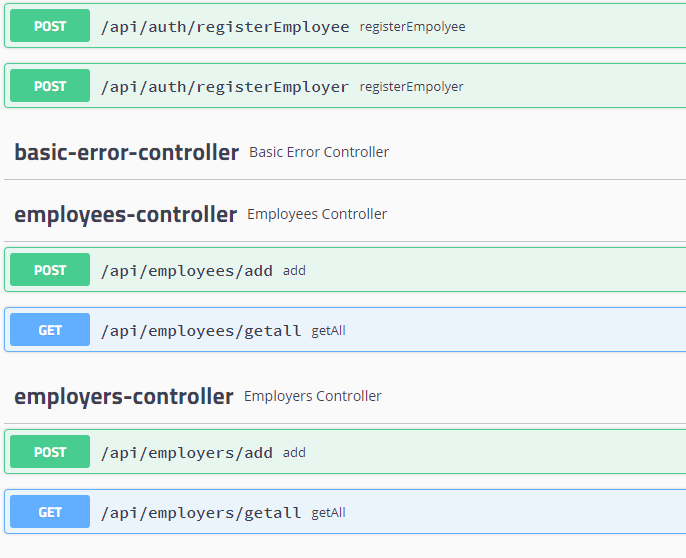The image size is (686, 558).
Task: Open the /api/employees/getall path
Action: click(x=201, y=330)
